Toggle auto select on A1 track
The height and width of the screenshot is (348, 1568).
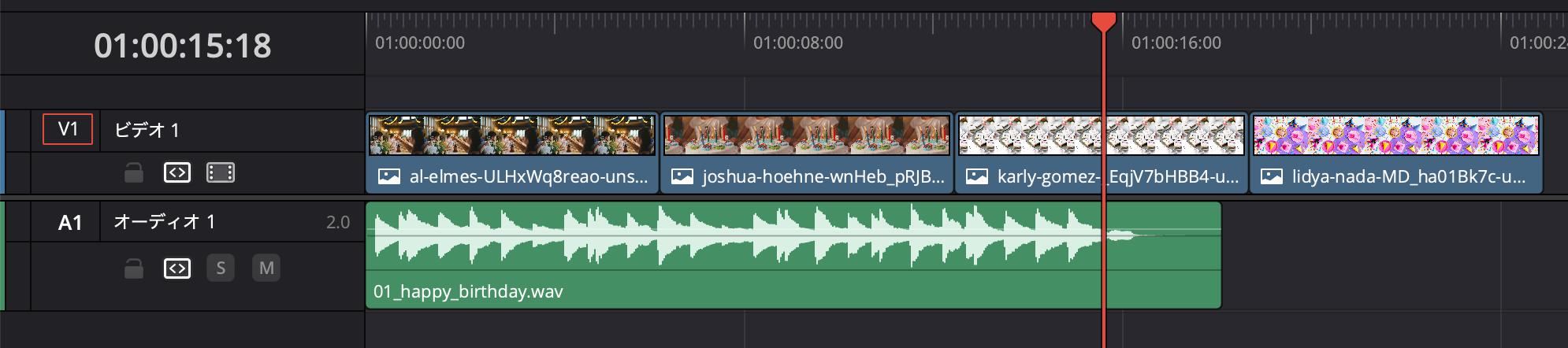(177, 268)
